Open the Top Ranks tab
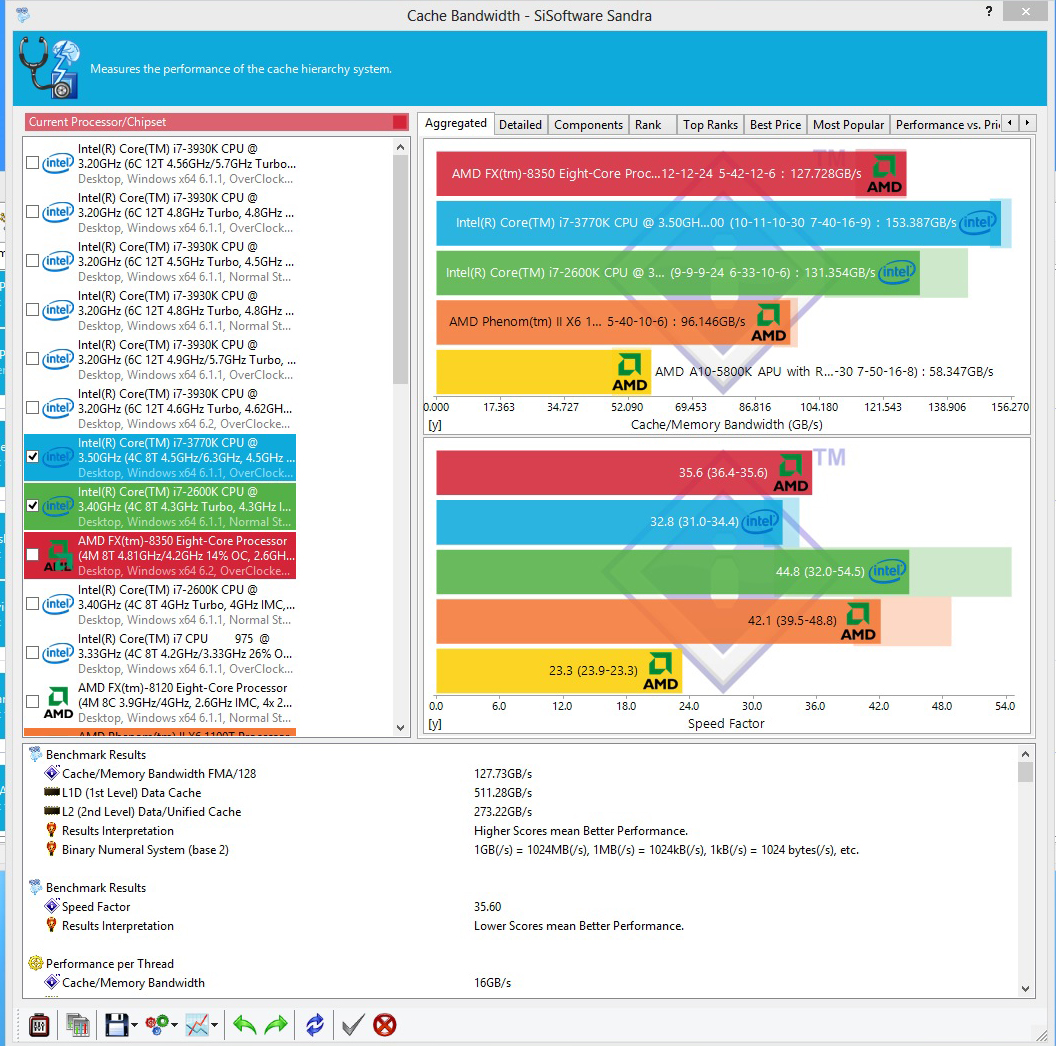This screenshot has width=1056, height=1046. (710, 125)
